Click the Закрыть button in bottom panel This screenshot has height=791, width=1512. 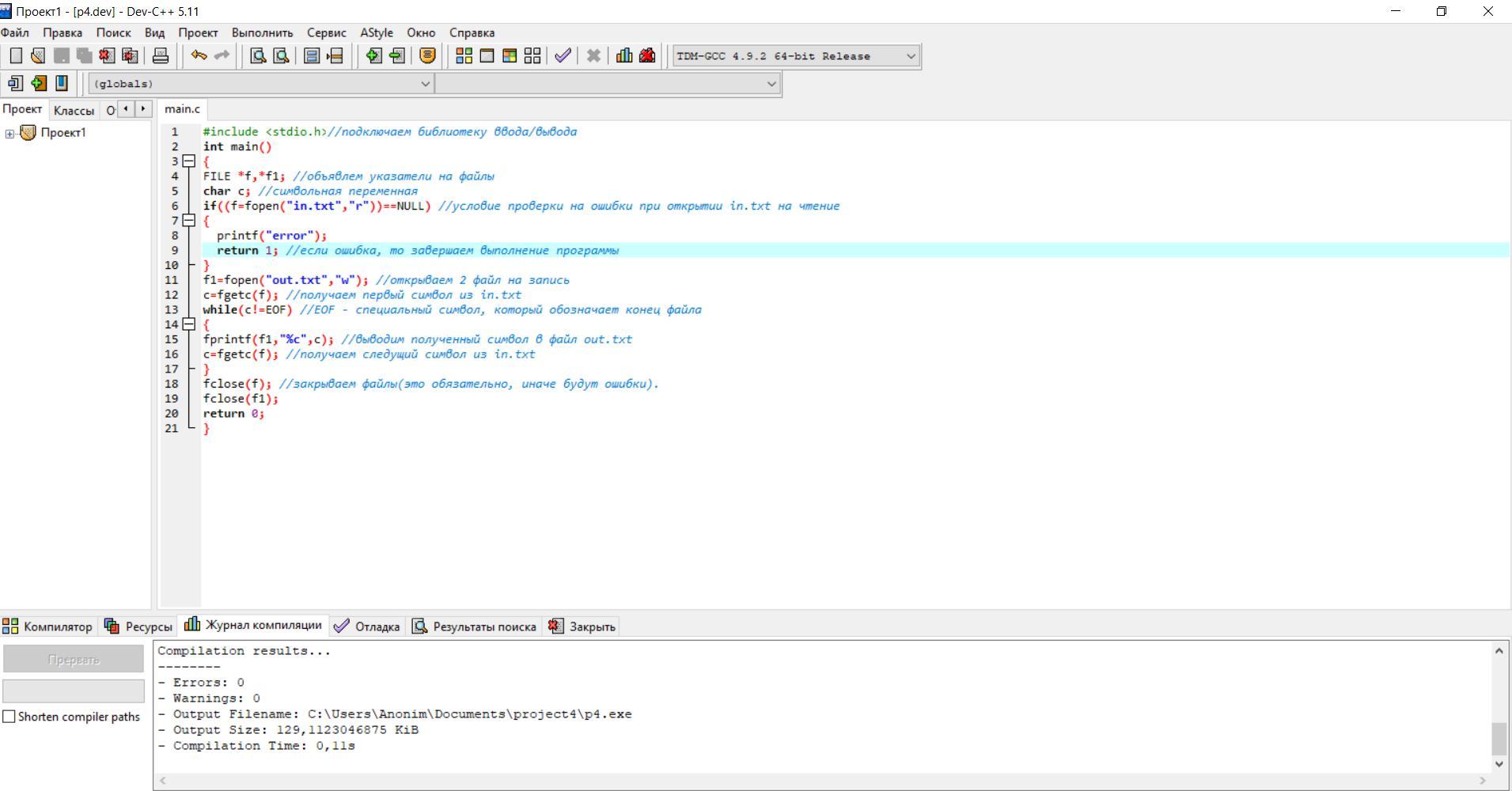pyautogui.click(x=582, y=626)
